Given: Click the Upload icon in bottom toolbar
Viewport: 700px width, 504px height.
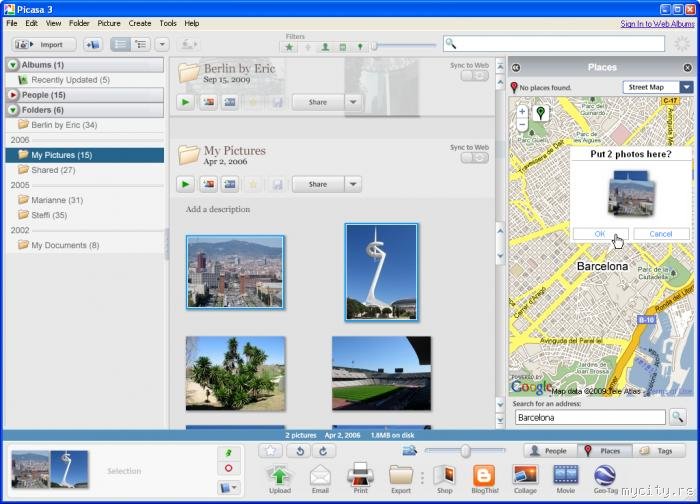Looking at the screenshot, I should coord(280,474).
